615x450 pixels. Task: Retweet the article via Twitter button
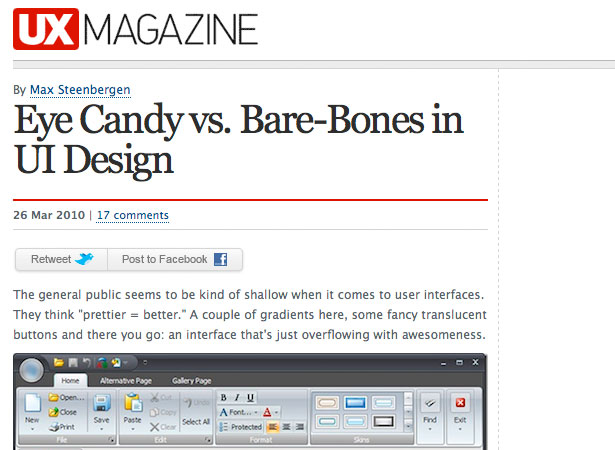(61, 259)
